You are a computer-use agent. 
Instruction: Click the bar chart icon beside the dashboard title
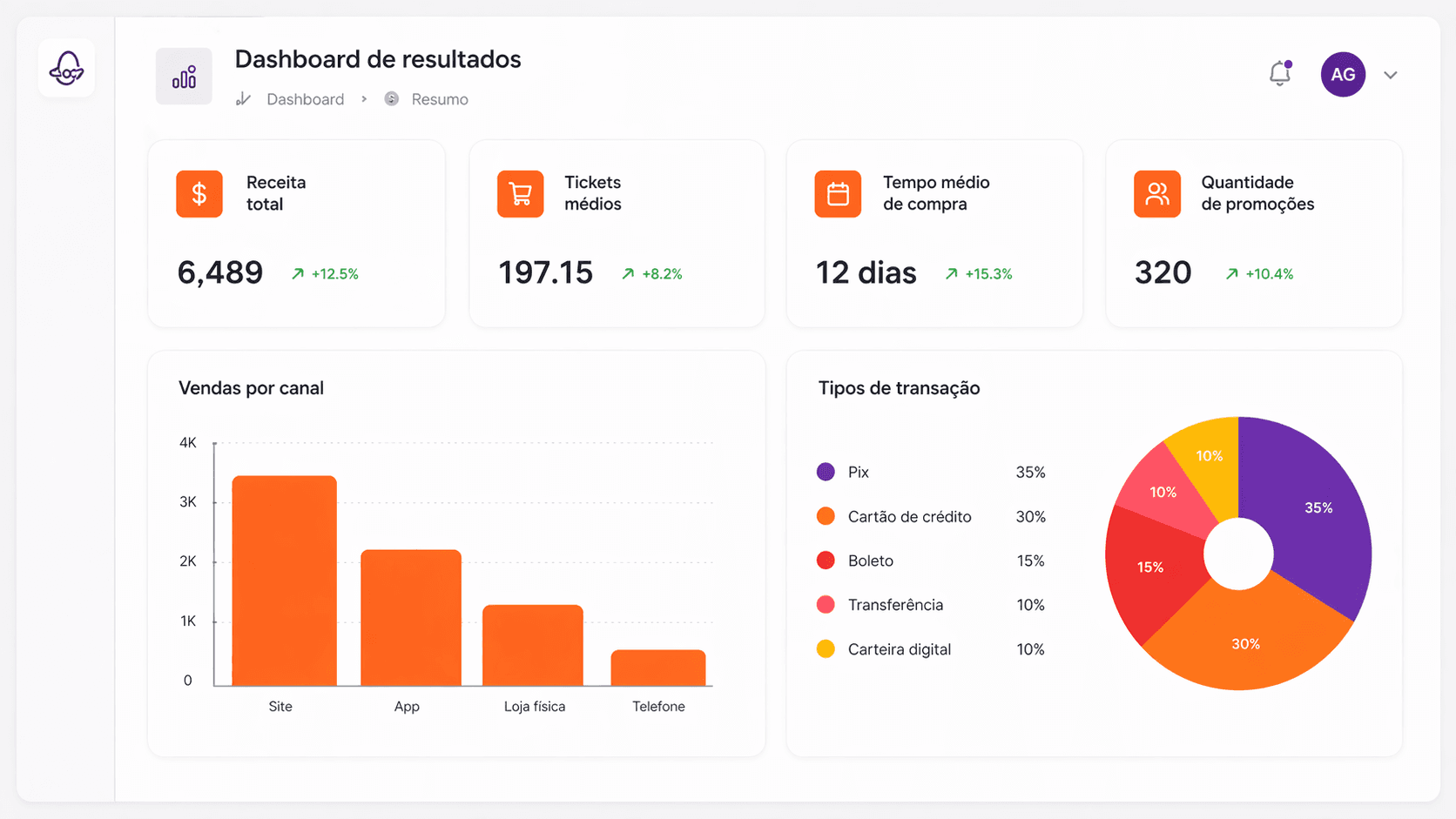point(183,76)
